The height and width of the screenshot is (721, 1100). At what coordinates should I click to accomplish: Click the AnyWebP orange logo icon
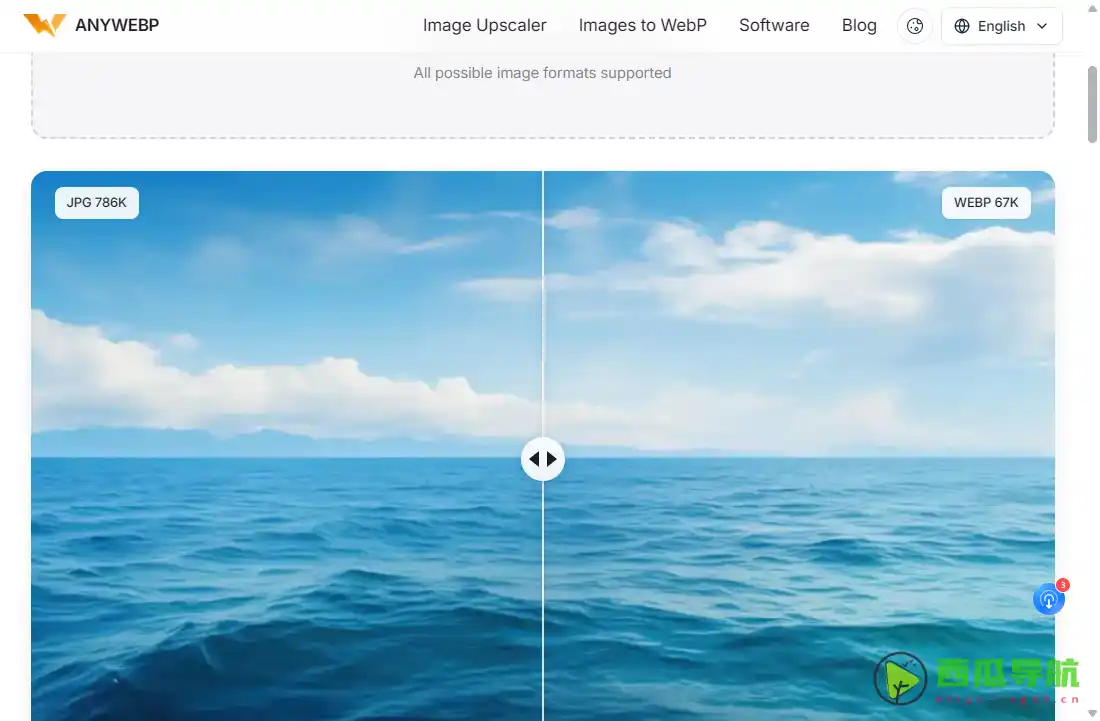coord(44,25)
